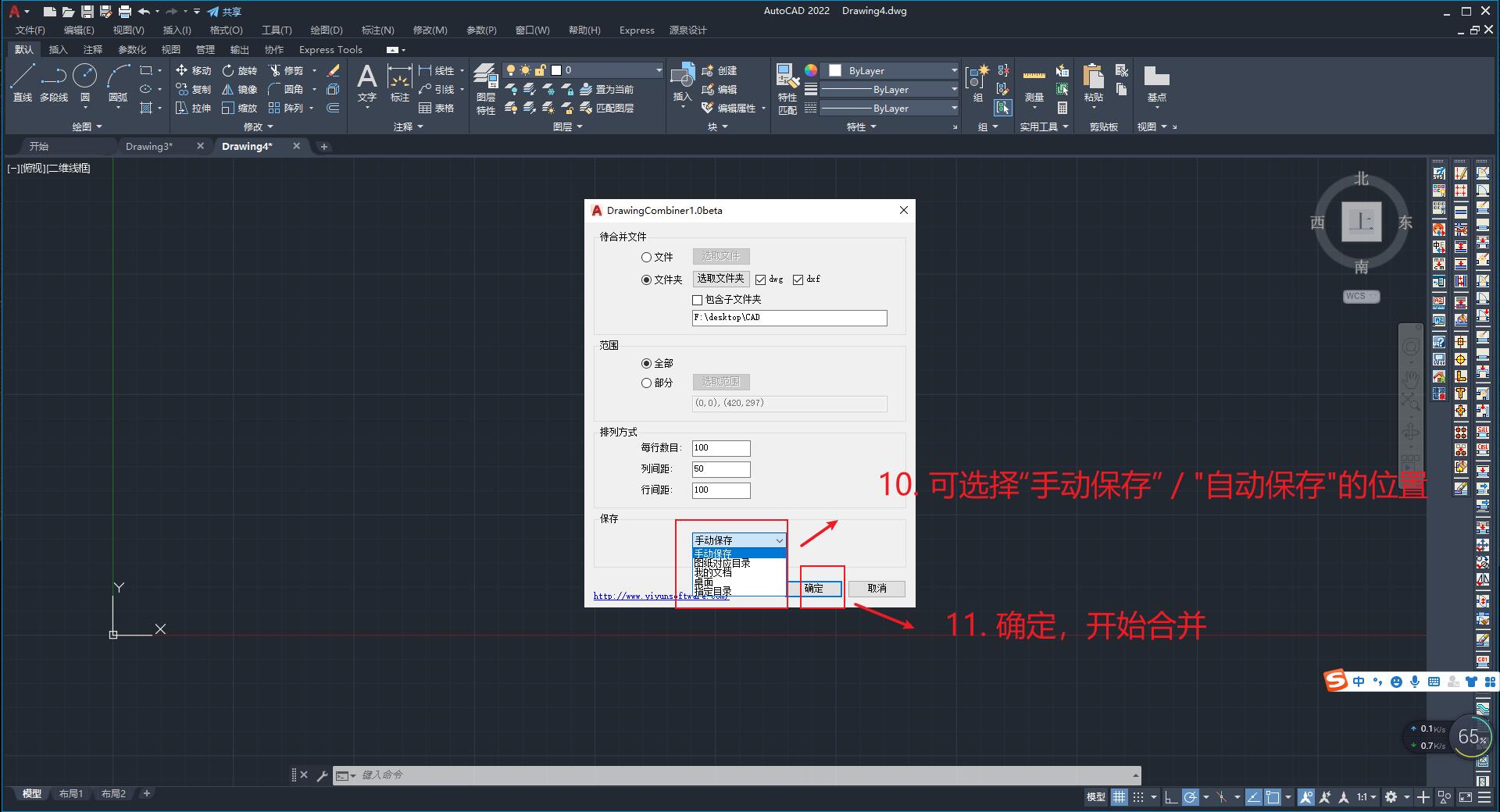Toggle the dwg checkbox
The height and width of the screenshot is (812, 1500).
pyautogui.click(x=760, y=280)
